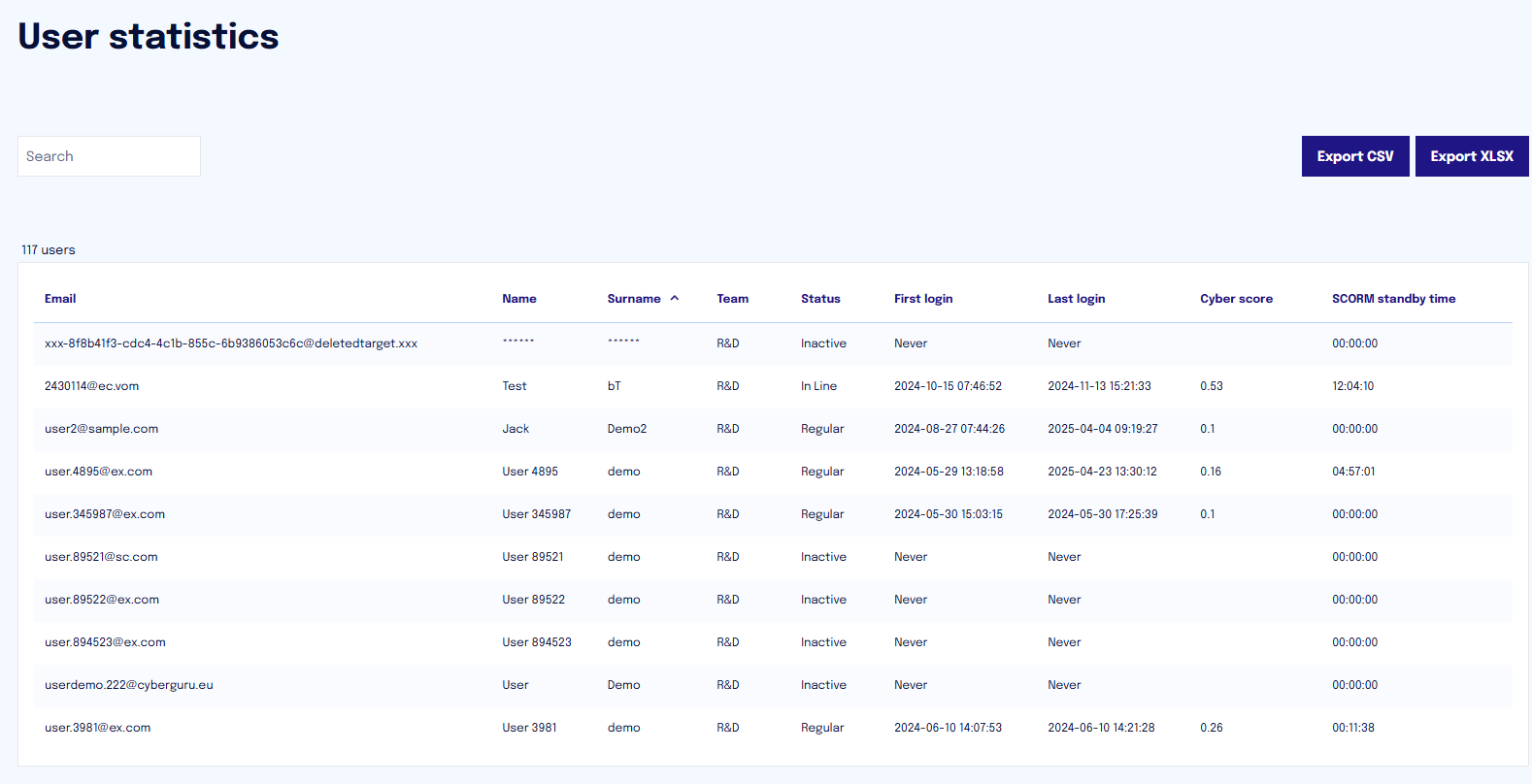Toggle the Surname sort arrow icon

(x=675, y=299)
